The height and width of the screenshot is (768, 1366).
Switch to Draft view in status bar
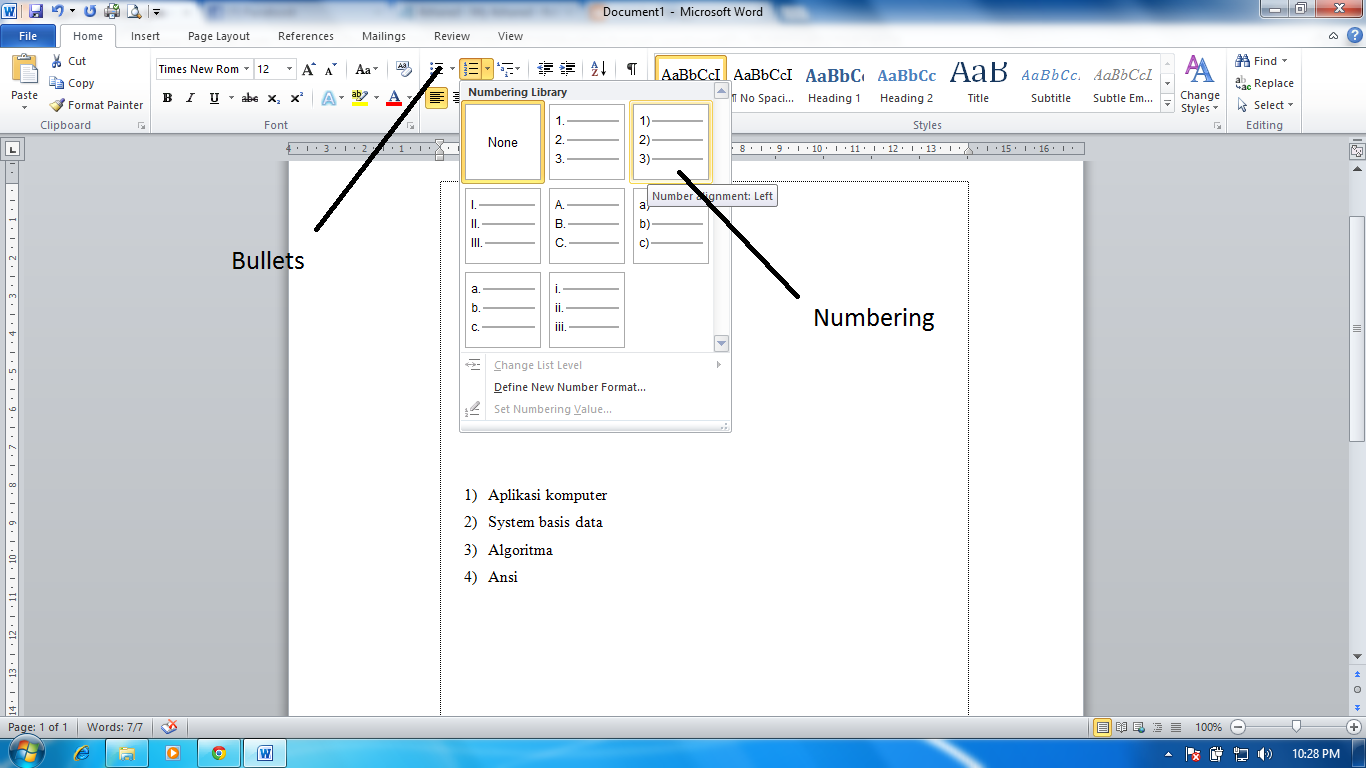[x=1176, y=727]
